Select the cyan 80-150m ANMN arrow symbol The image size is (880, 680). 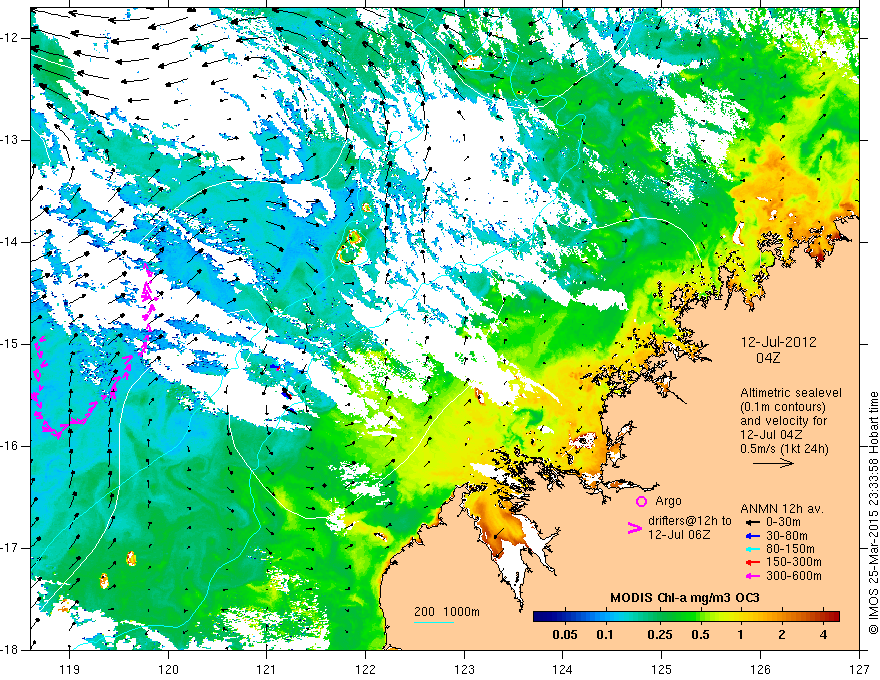coord(752,549)
